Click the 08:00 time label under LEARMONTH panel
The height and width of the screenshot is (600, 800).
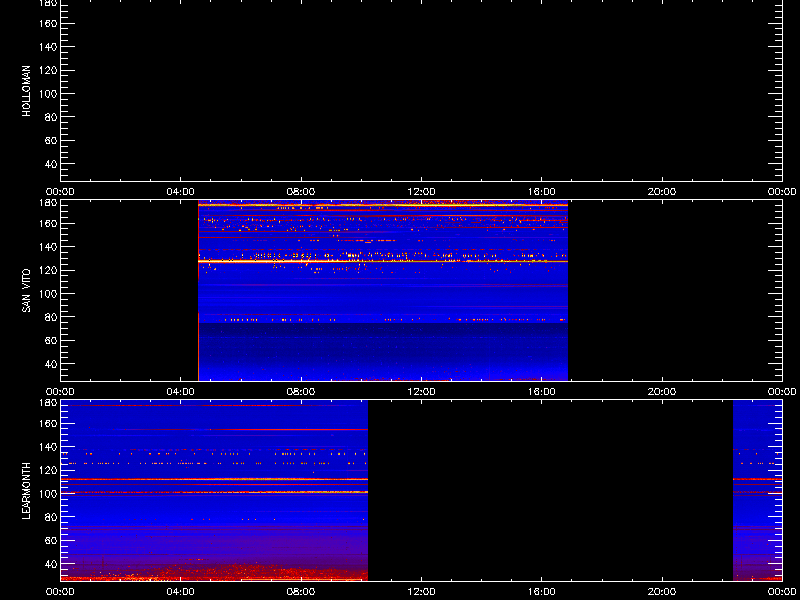click(x=301, y=592)
